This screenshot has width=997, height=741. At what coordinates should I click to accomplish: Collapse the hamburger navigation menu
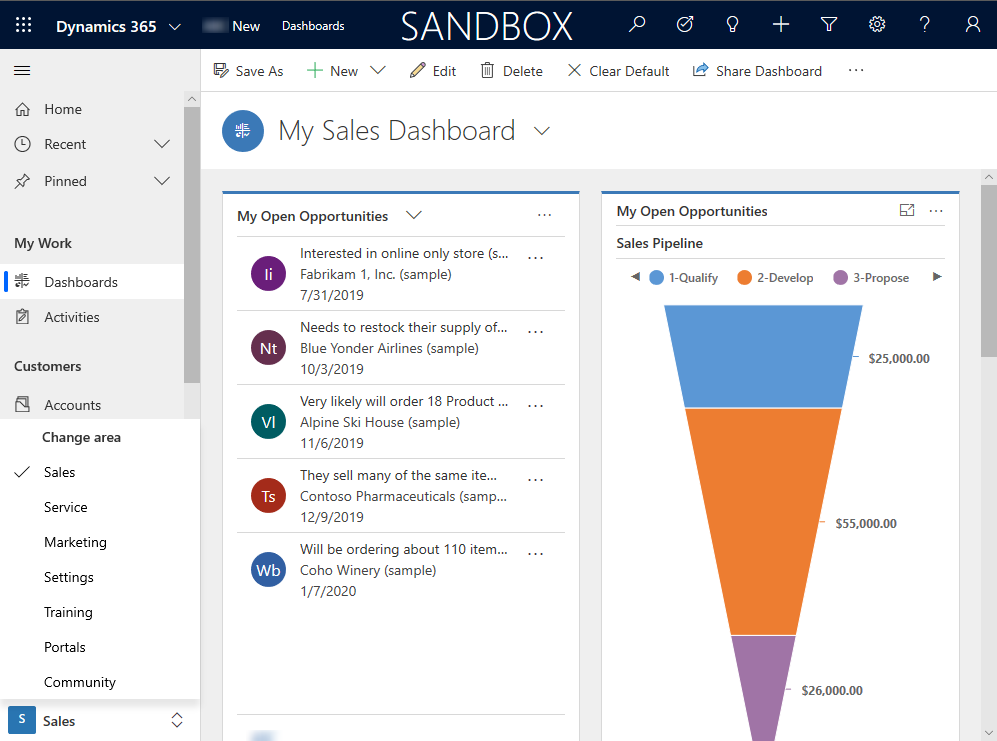click(22, 71)
